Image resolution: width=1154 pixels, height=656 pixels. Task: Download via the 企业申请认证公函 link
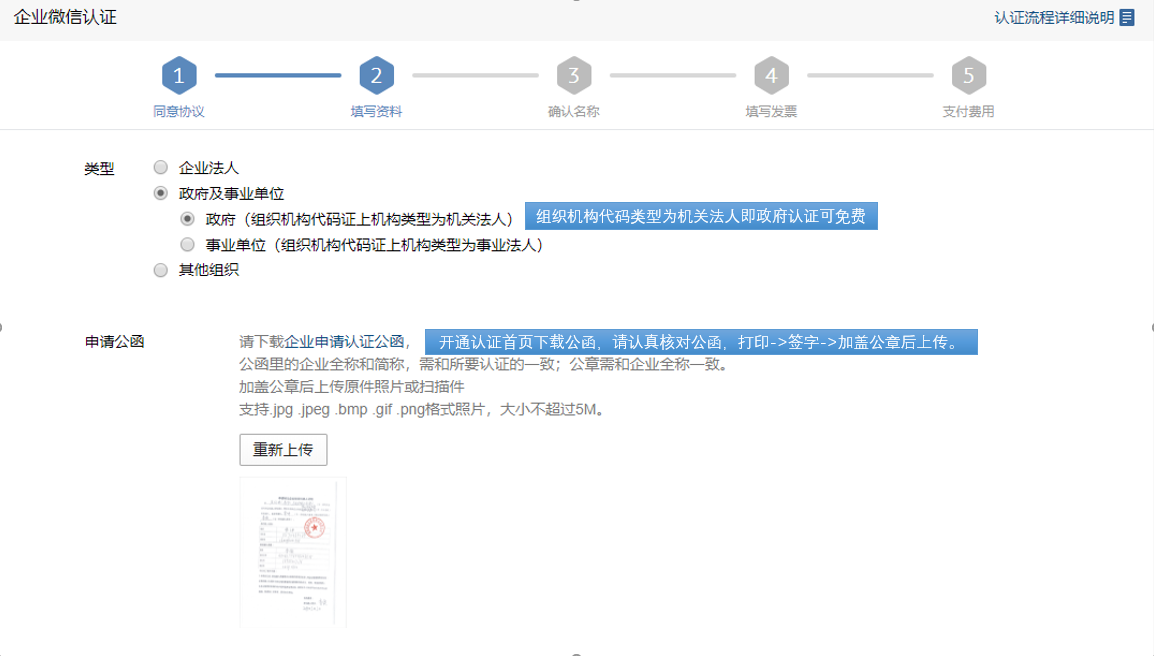[x=344, y=342]
